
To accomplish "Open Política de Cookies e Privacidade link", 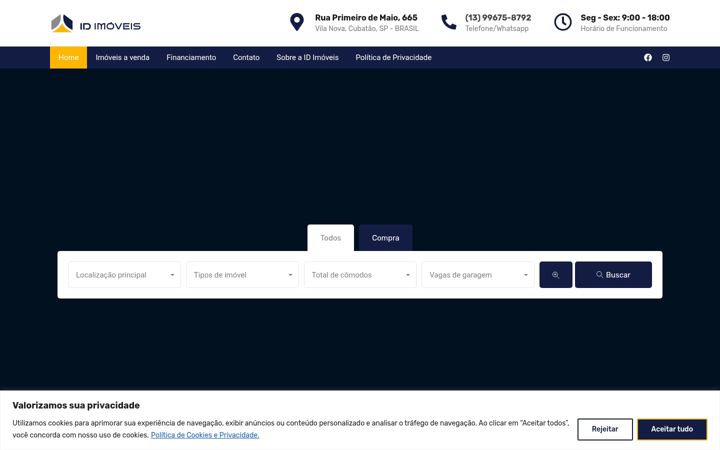I will click(x=205, y=435).
